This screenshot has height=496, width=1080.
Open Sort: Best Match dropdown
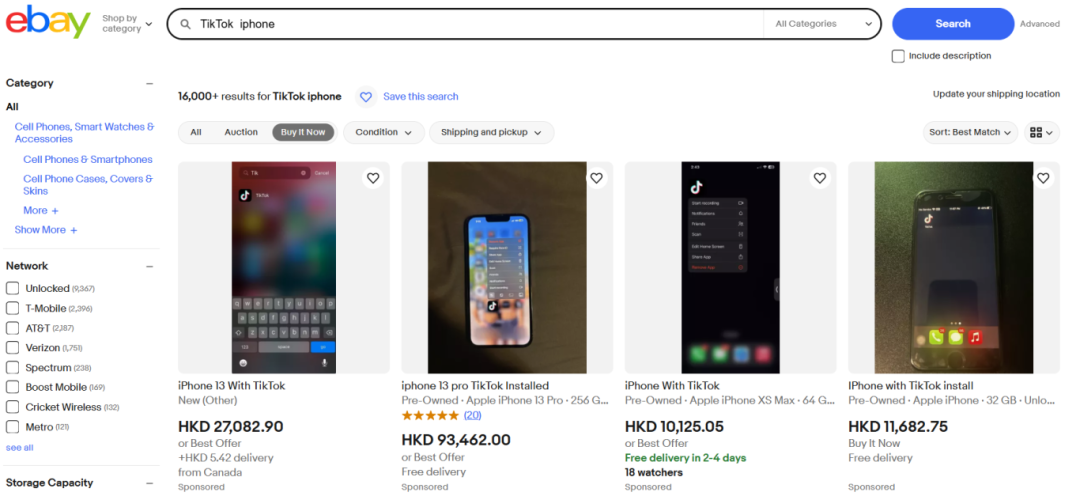pyautogui.click(x=970, y=132)
